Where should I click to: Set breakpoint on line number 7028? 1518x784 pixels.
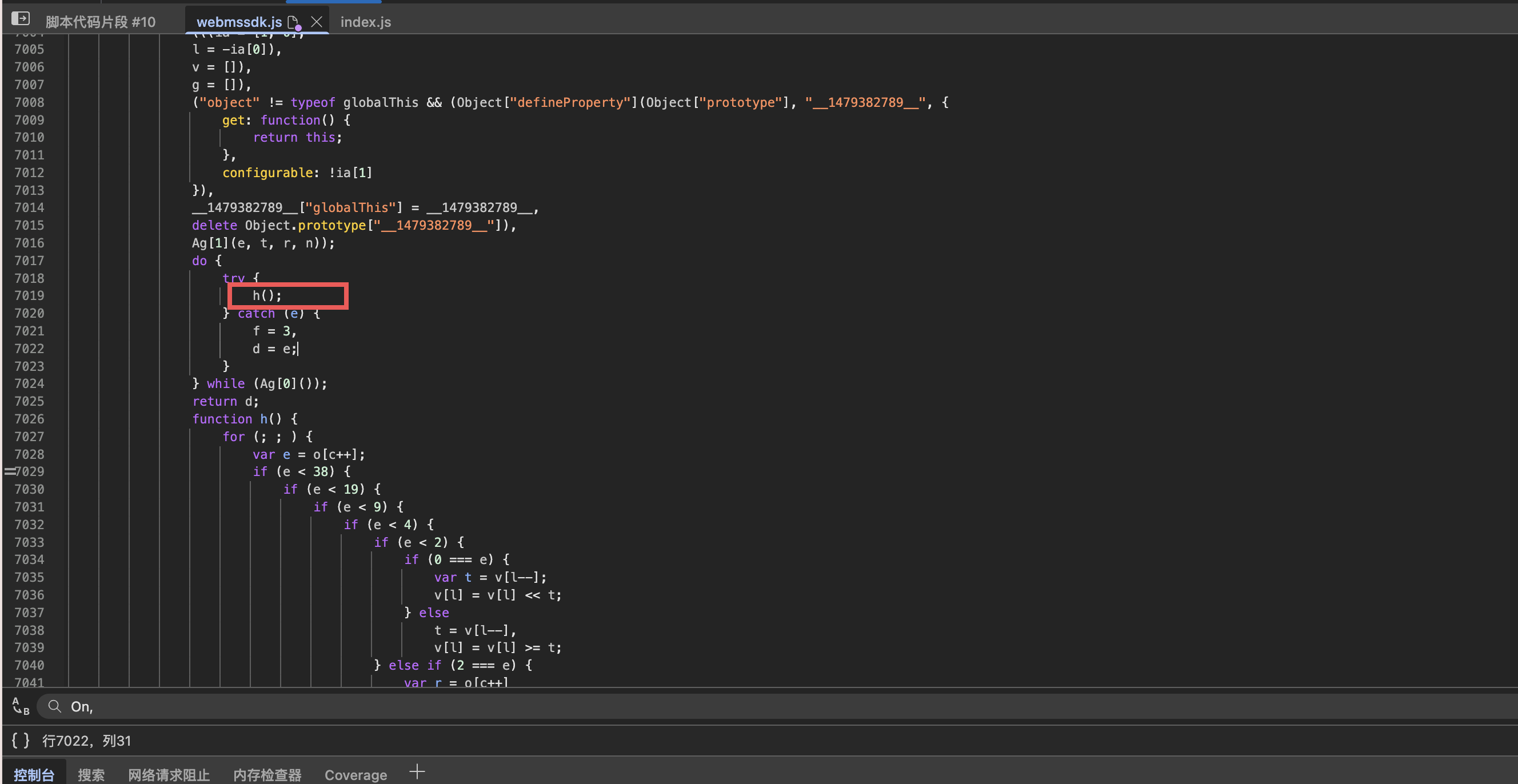point(30,454)
